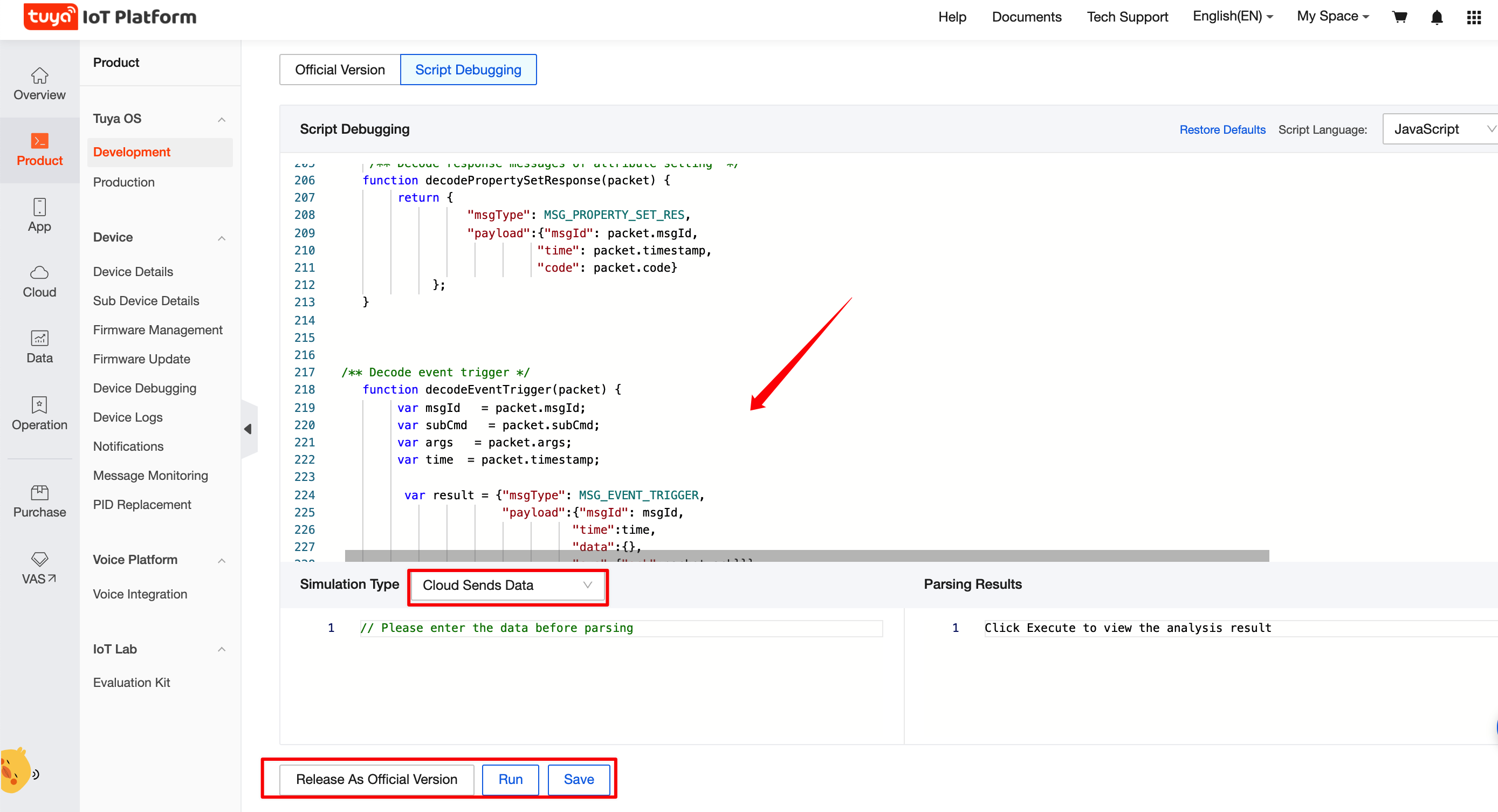Open the Documents menu item

1026,17
